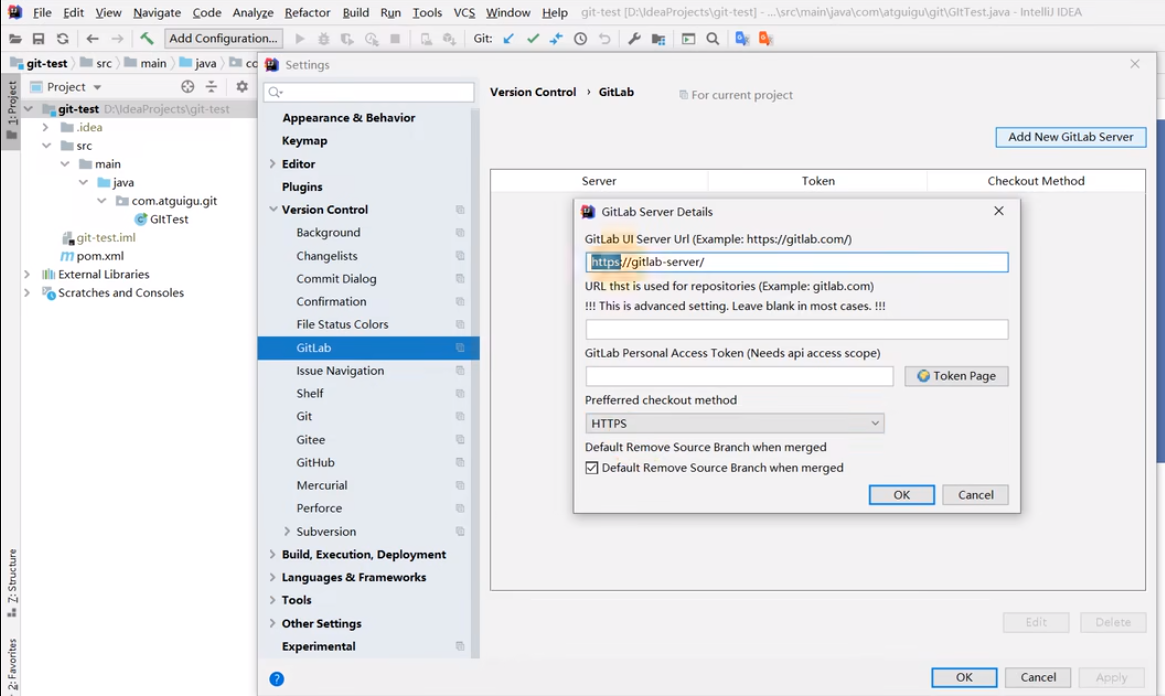Image resolution: width=1165 pixels, height=696 pixels.
Task: Open the Help menu
Action: click(x=555, y=13)
